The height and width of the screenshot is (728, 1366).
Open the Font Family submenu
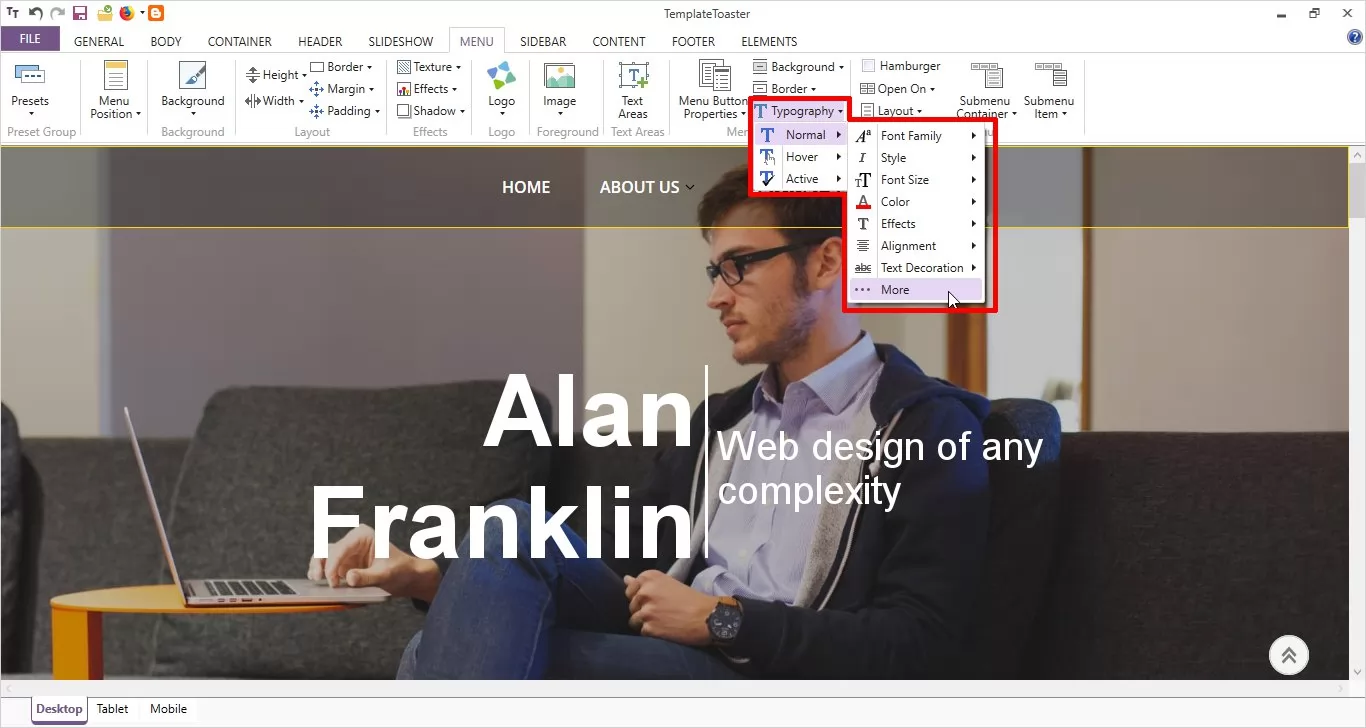912,136
